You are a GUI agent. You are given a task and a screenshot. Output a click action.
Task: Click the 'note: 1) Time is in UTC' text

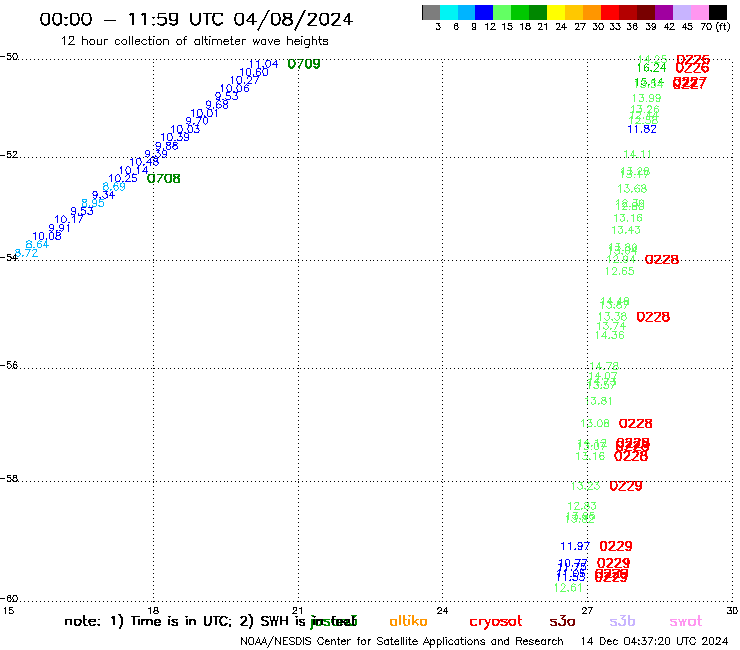tap(148, 621)
